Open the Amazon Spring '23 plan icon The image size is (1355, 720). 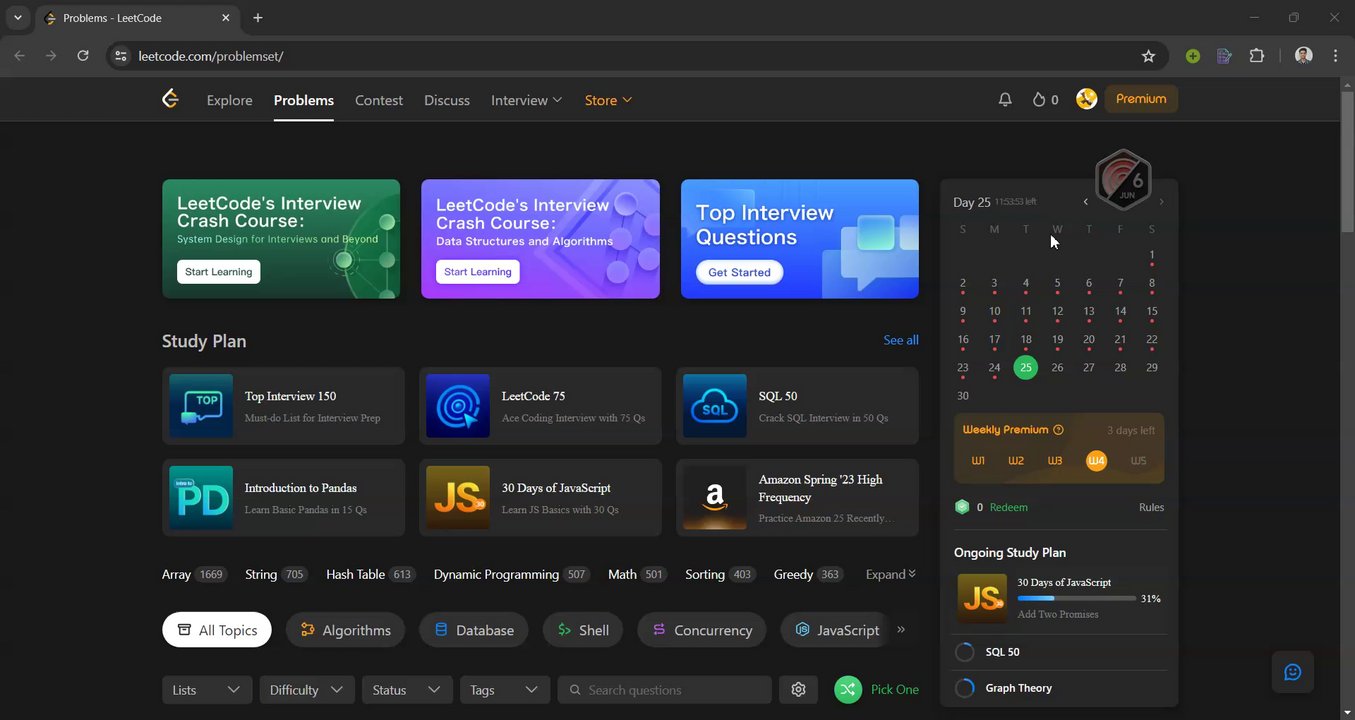(715, 497)
